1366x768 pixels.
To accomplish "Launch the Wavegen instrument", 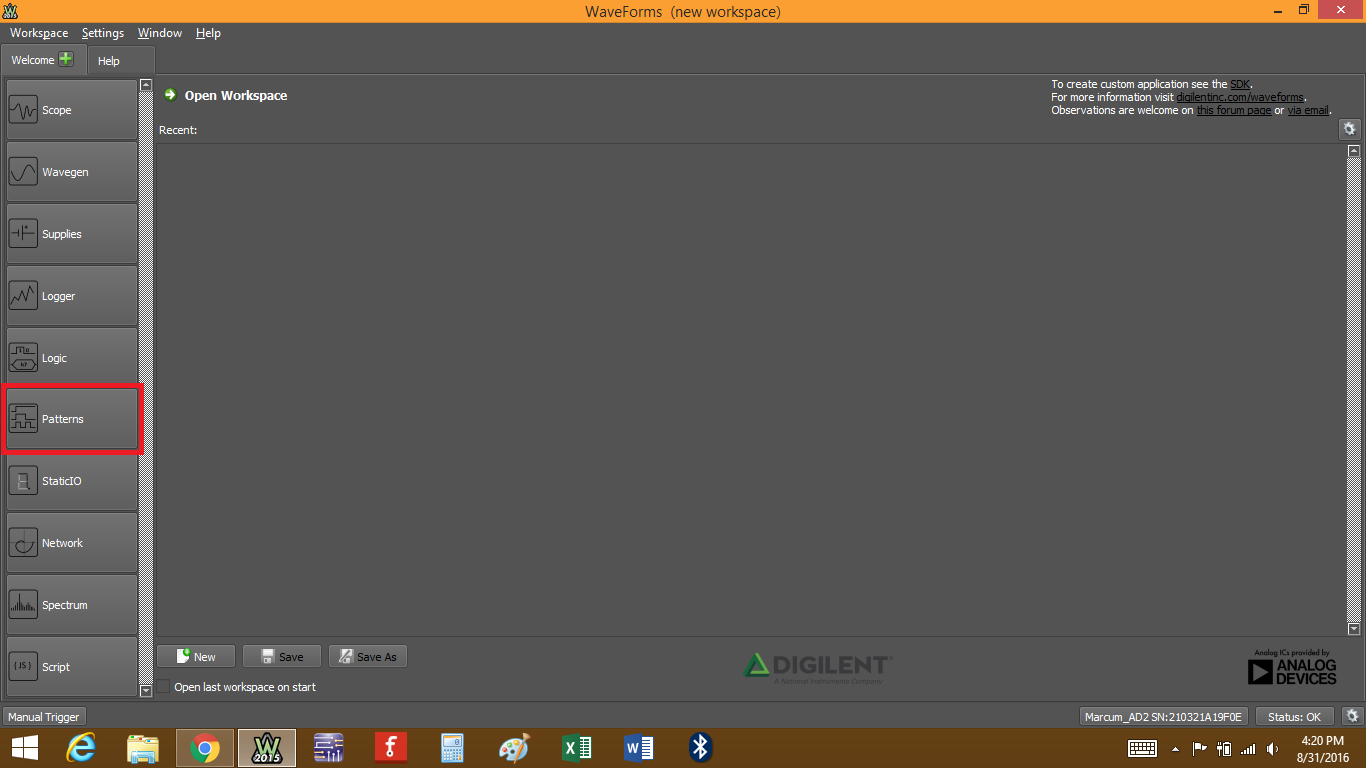I will (72, 172).
